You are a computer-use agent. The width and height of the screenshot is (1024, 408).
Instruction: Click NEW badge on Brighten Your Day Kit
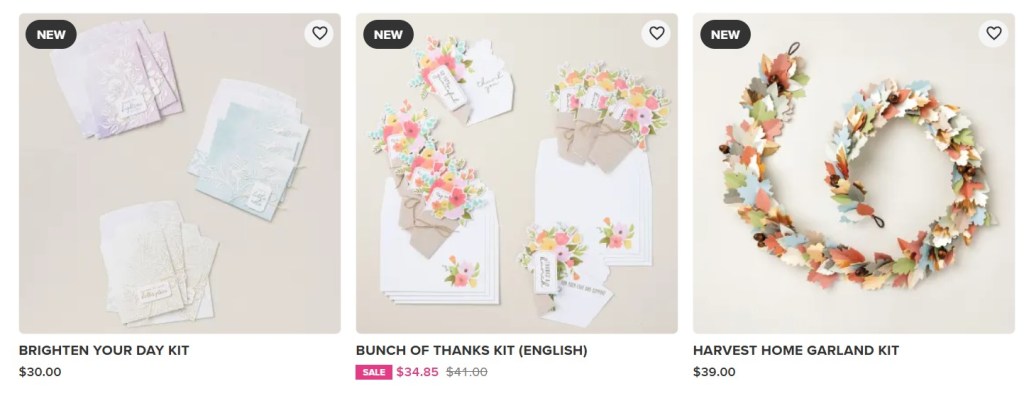pos(50,34)
